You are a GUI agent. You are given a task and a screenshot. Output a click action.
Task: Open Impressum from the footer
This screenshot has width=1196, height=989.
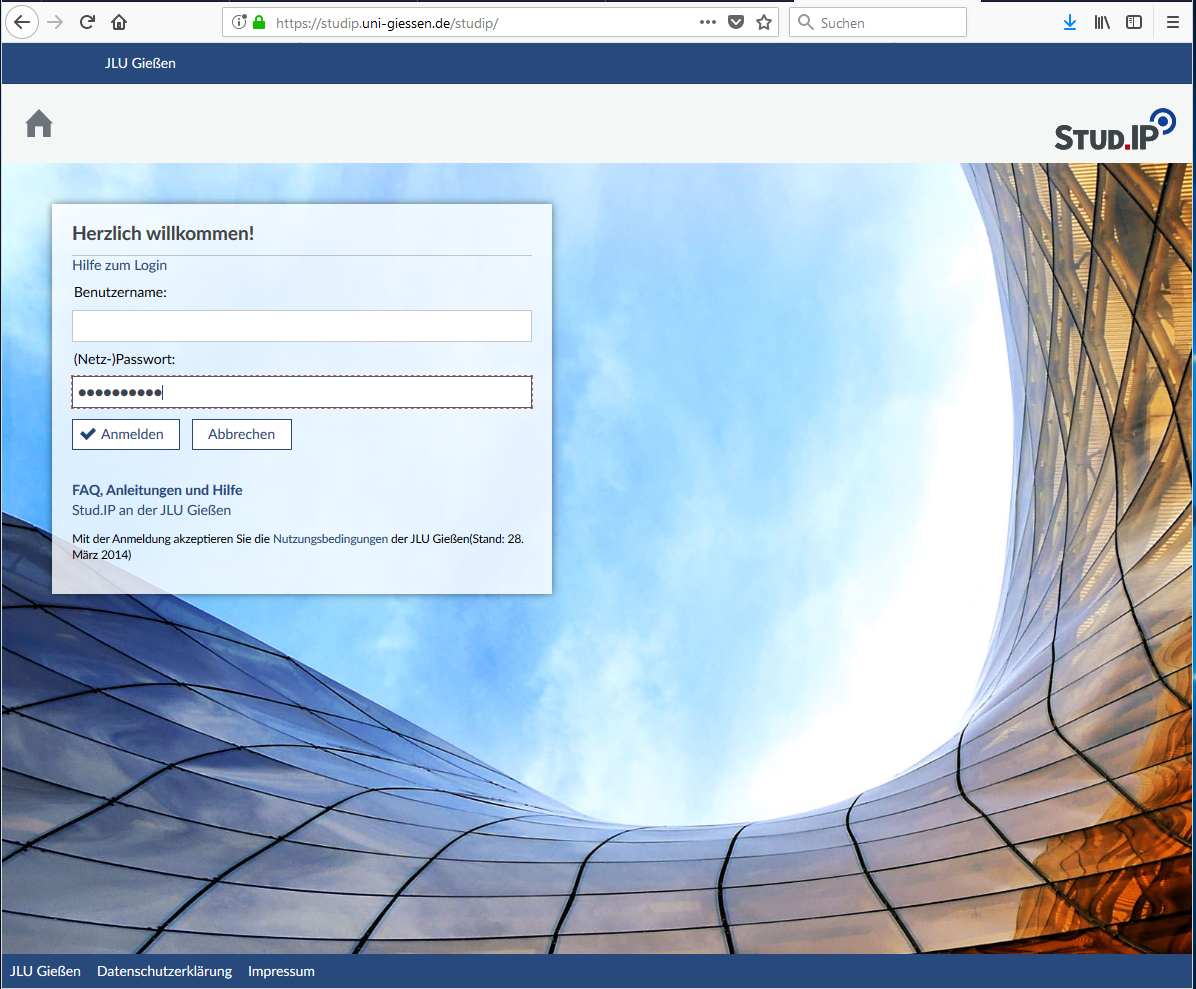coord(281,971)
